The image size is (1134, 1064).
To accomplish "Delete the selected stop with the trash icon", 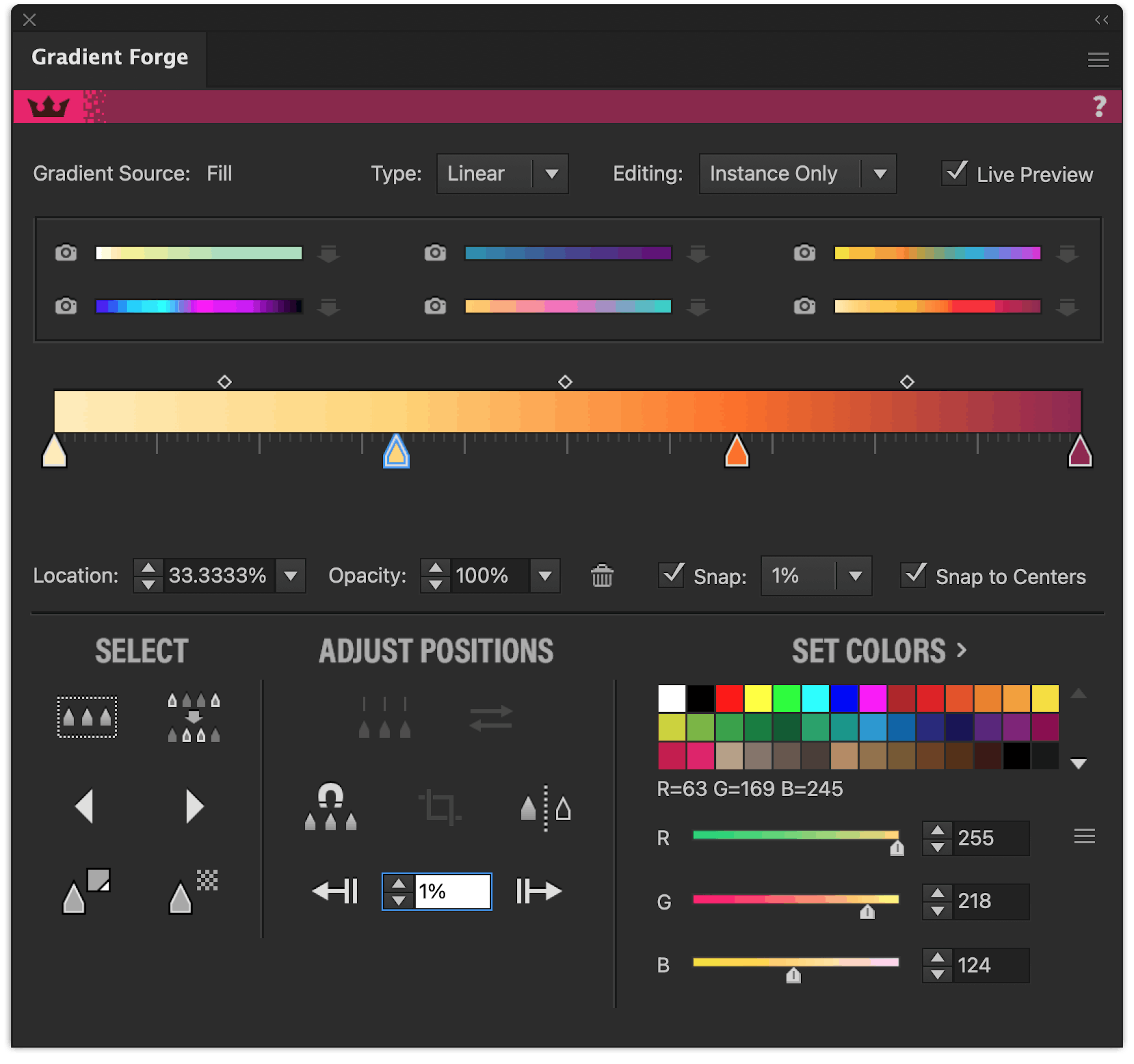I will (602, 576).
